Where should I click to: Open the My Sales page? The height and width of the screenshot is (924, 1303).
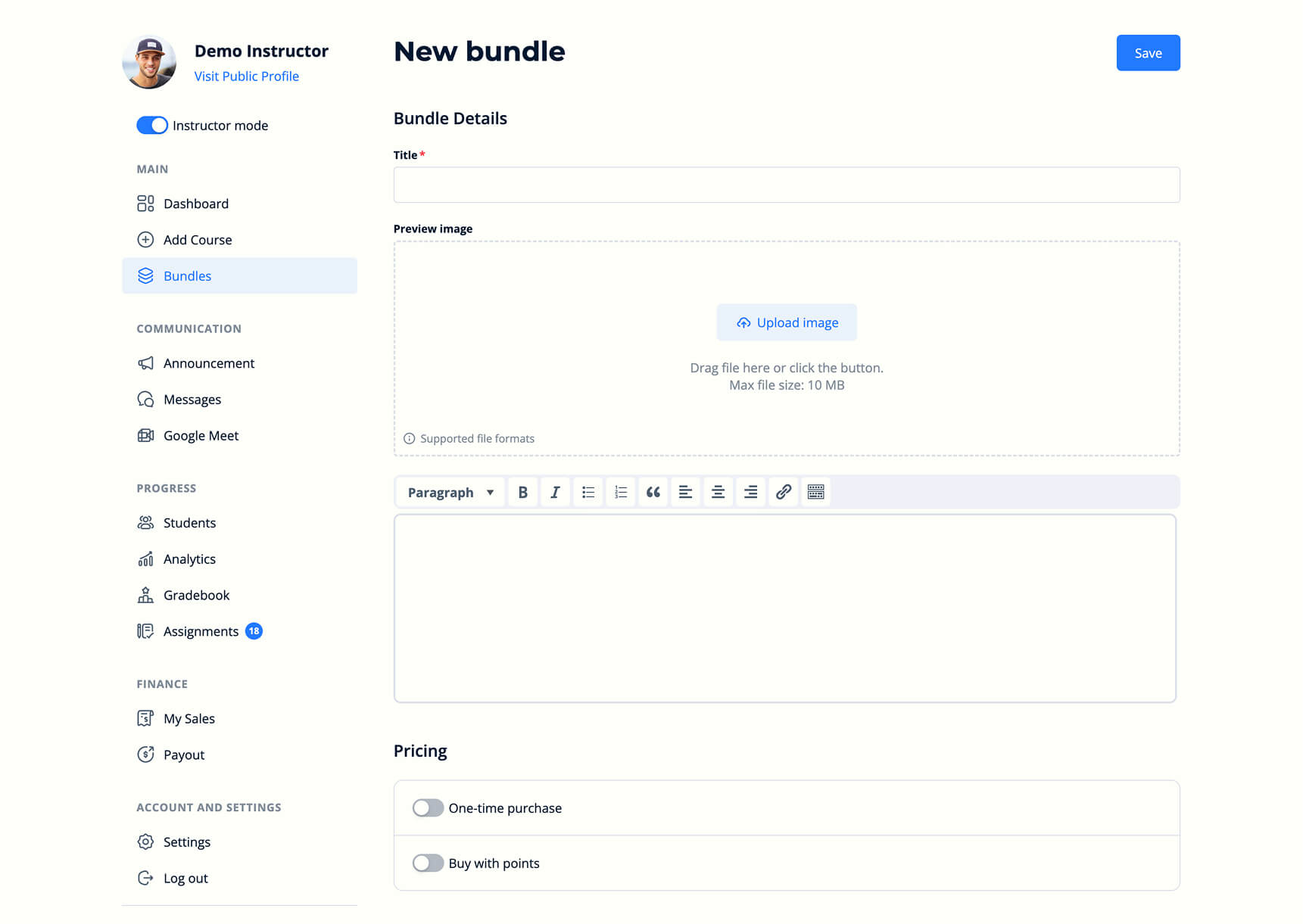[239, 719]
